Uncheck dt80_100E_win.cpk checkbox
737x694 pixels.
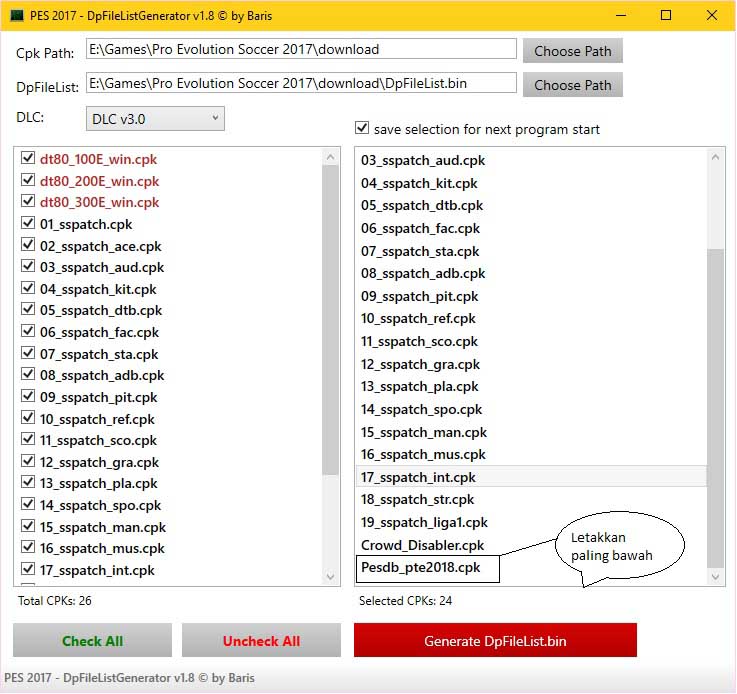[28, 158]
